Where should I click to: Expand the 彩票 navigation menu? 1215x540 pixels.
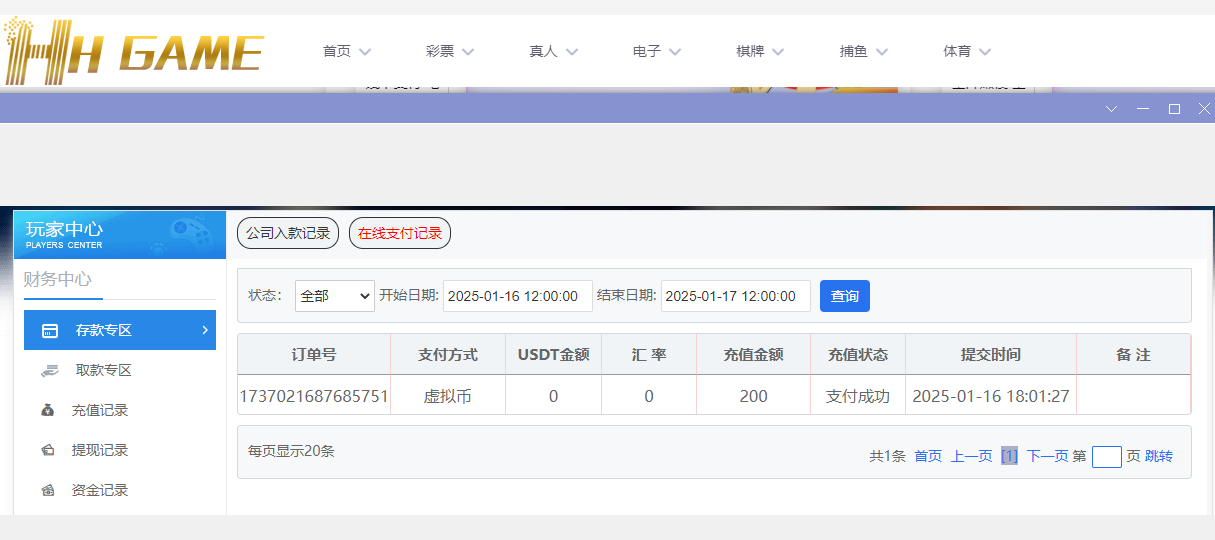click(449, 51)
